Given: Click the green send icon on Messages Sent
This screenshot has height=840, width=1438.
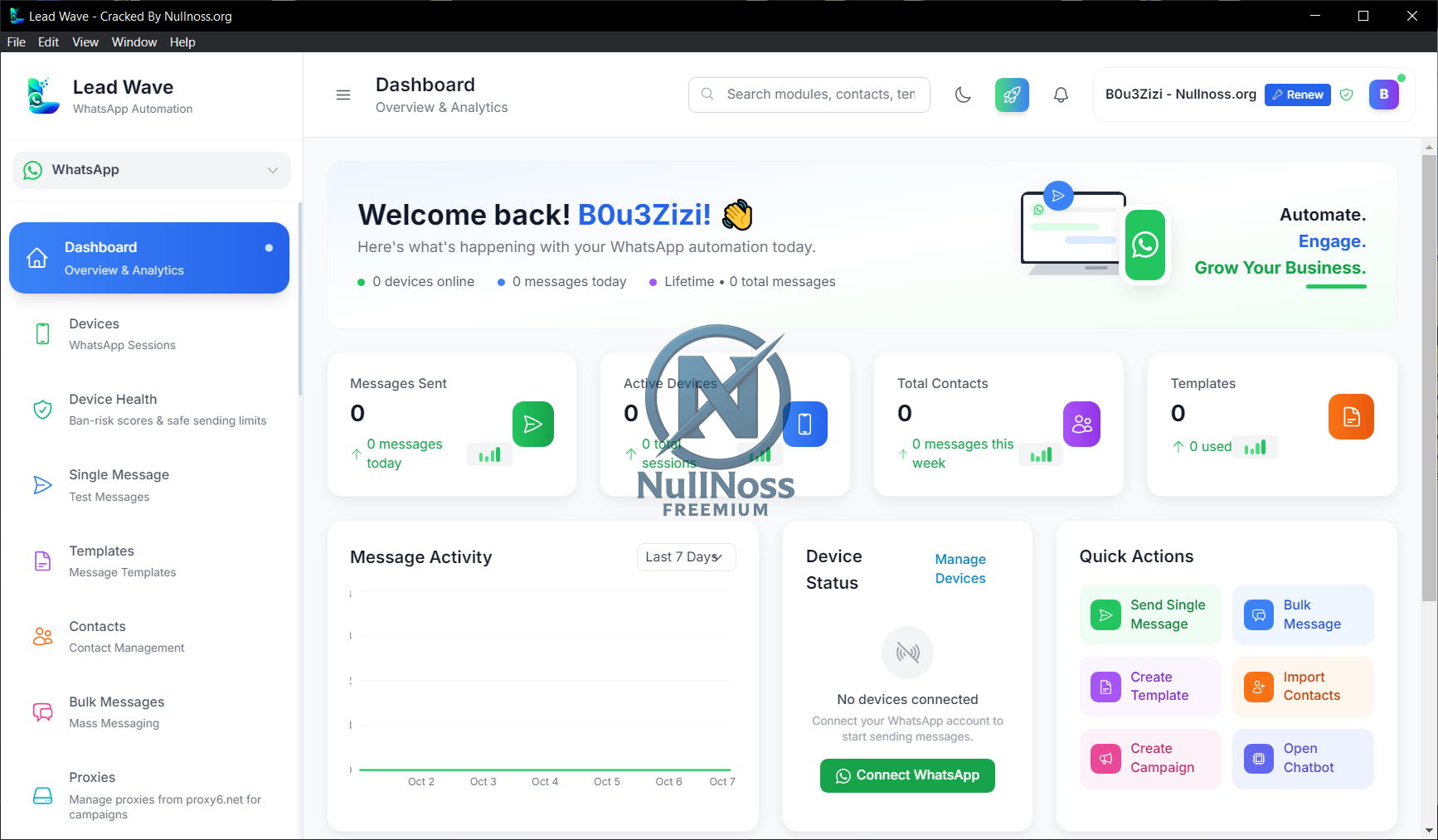Looking at the screenshot, I should click(x=532, y=424).
